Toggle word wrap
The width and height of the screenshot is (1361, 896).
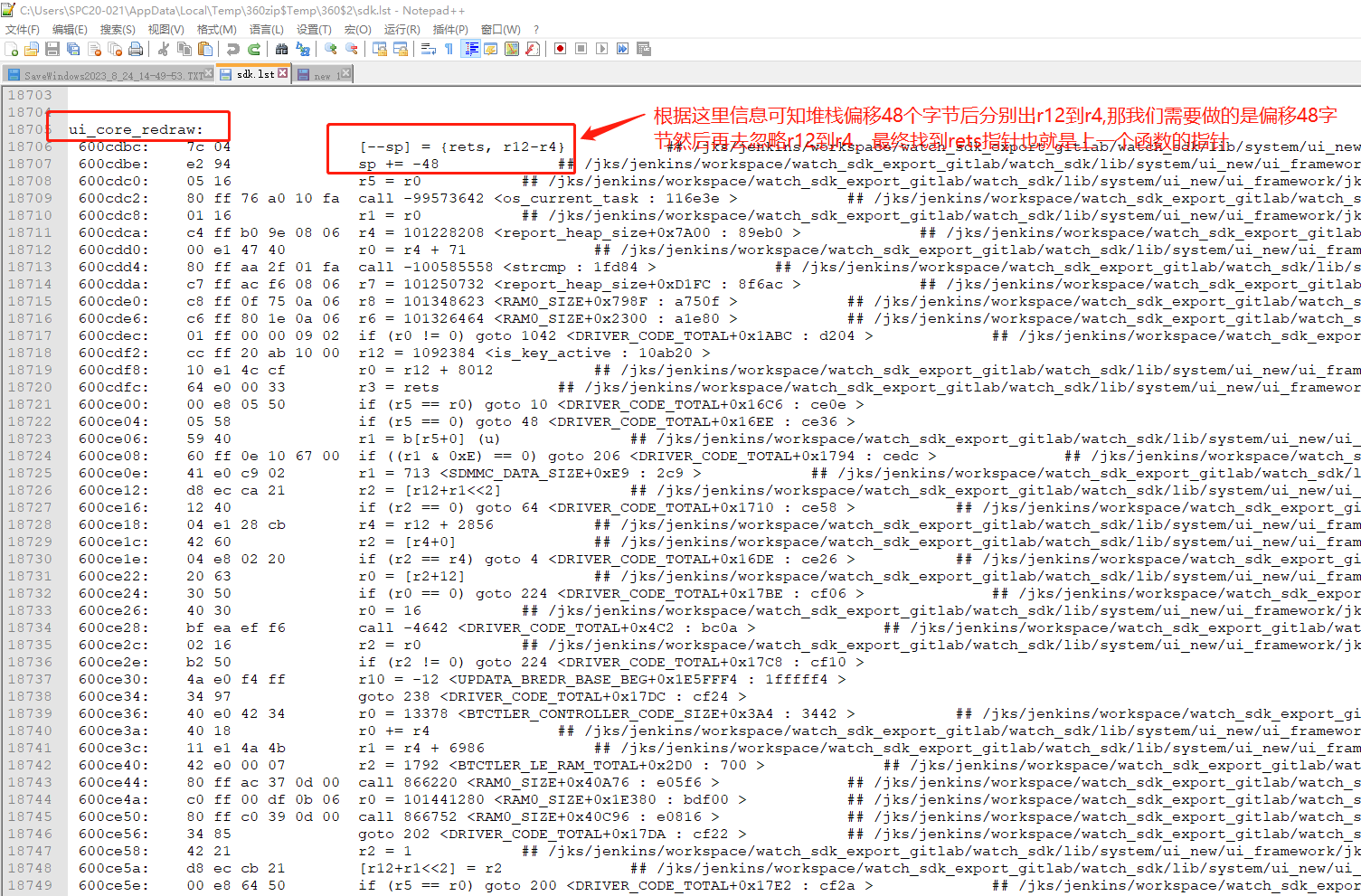click(429, 49)
